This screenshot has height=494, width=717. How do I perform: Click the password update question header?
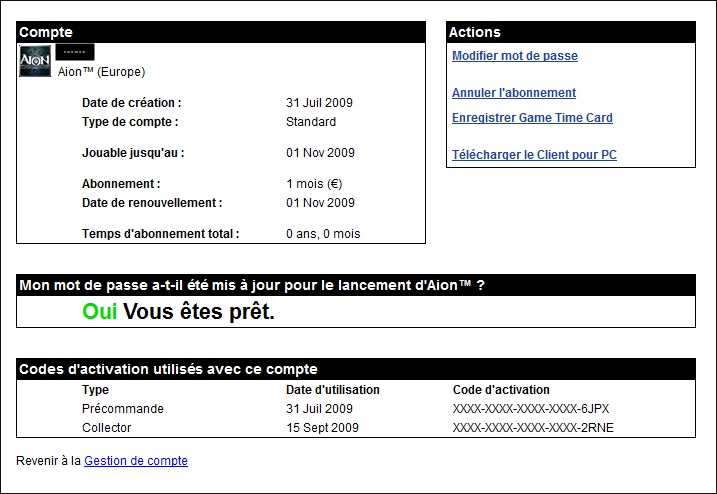(x=356, y=285)
